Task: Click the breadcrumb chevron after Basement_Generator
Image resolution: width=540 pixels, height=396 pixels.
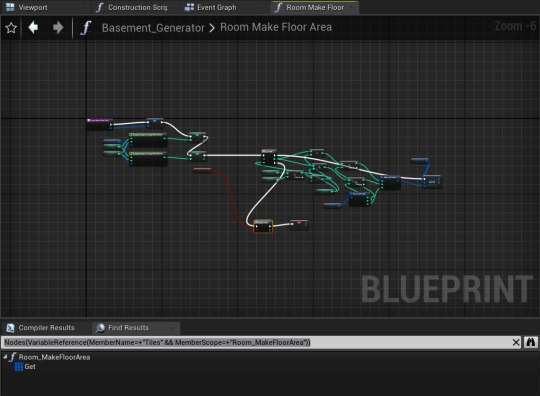Action: point(212,28)
